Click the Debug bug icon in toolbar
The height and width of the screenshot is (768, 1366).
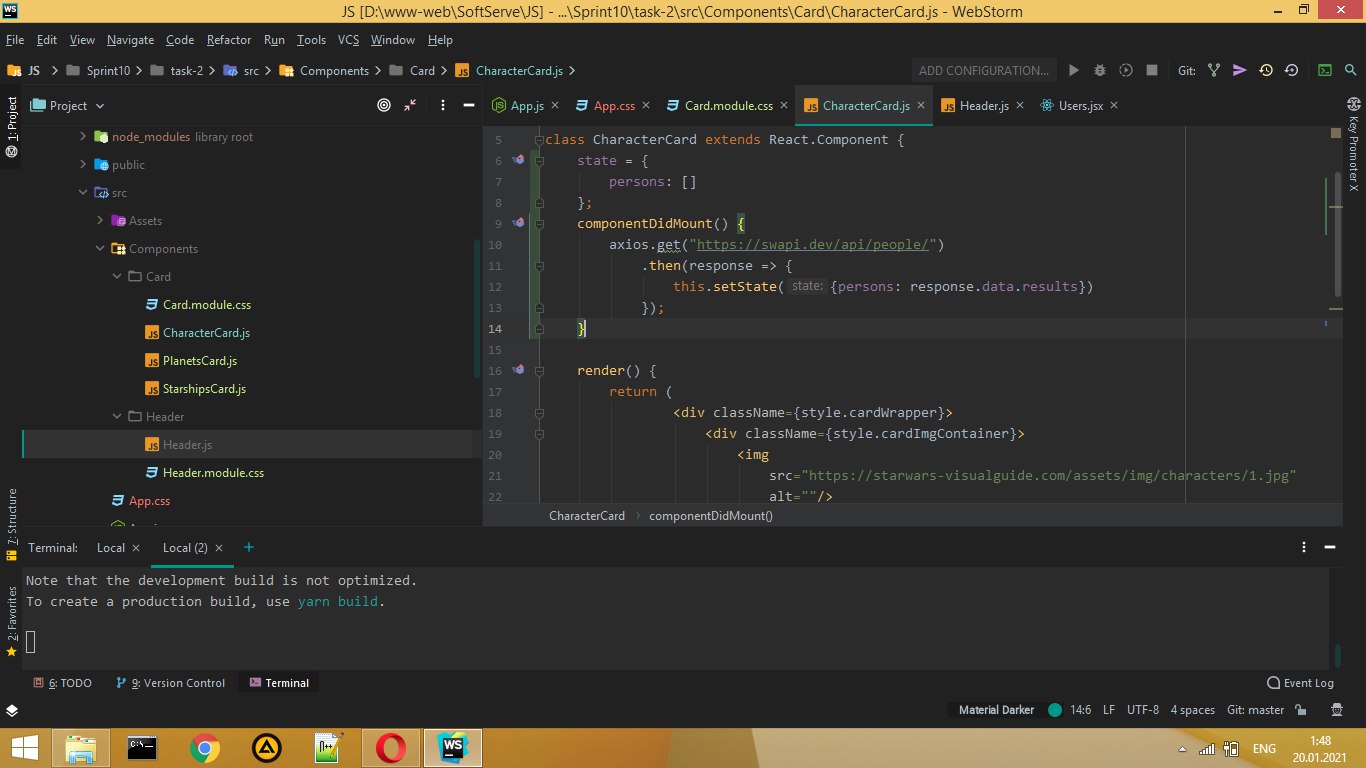click(1100, 71)
